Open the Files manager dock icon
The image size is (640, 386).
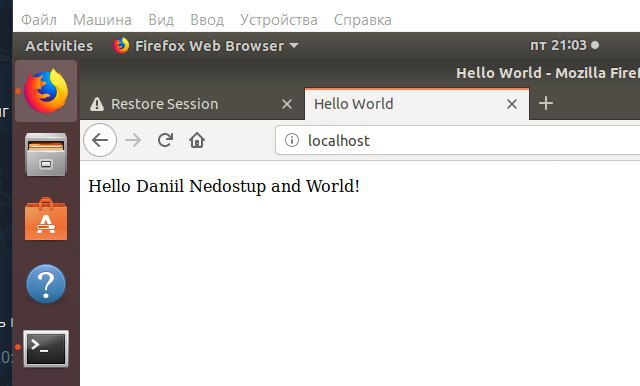[46, 155]
